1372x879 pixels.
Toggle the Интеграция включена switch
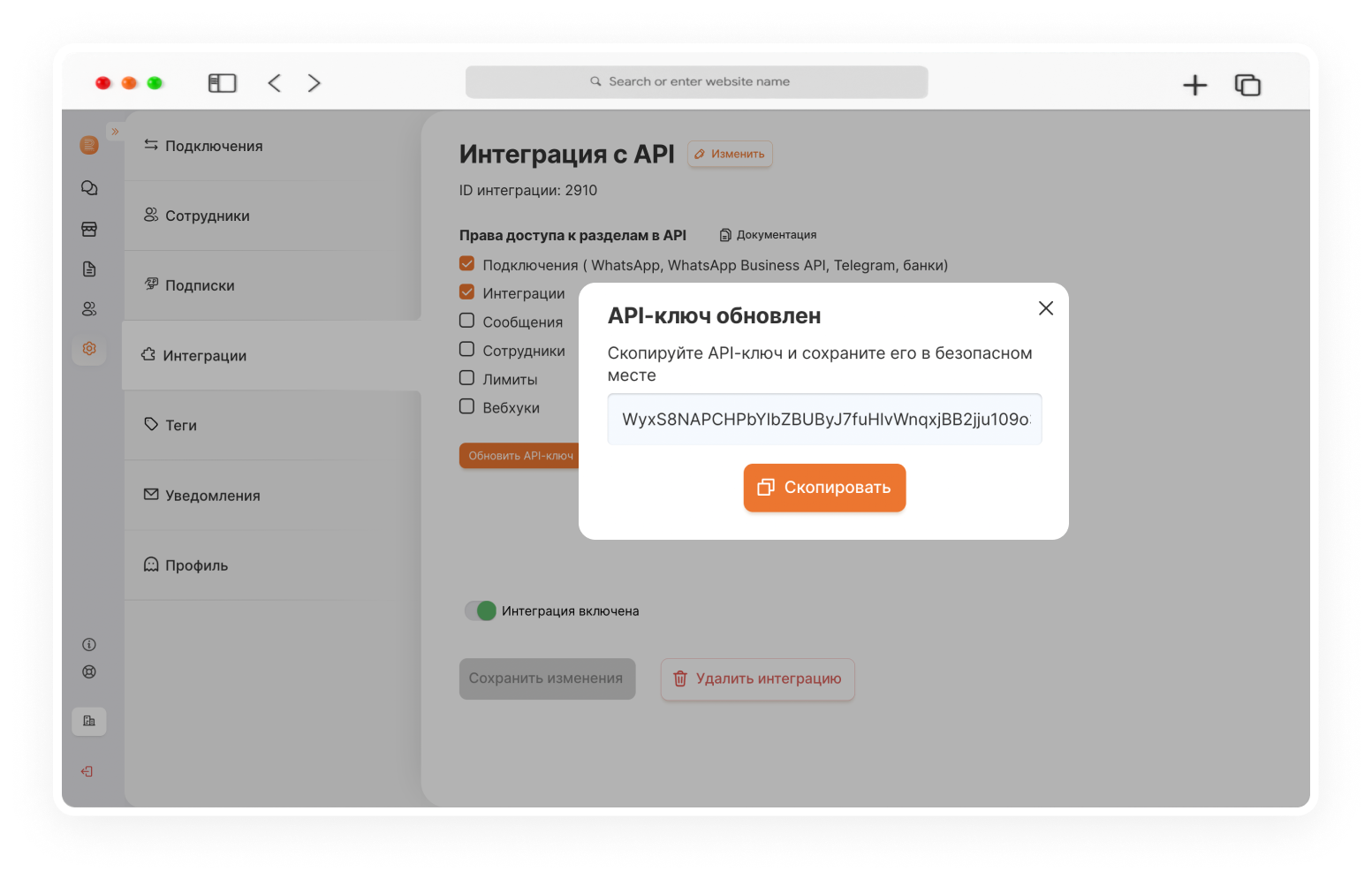(481, 610)
